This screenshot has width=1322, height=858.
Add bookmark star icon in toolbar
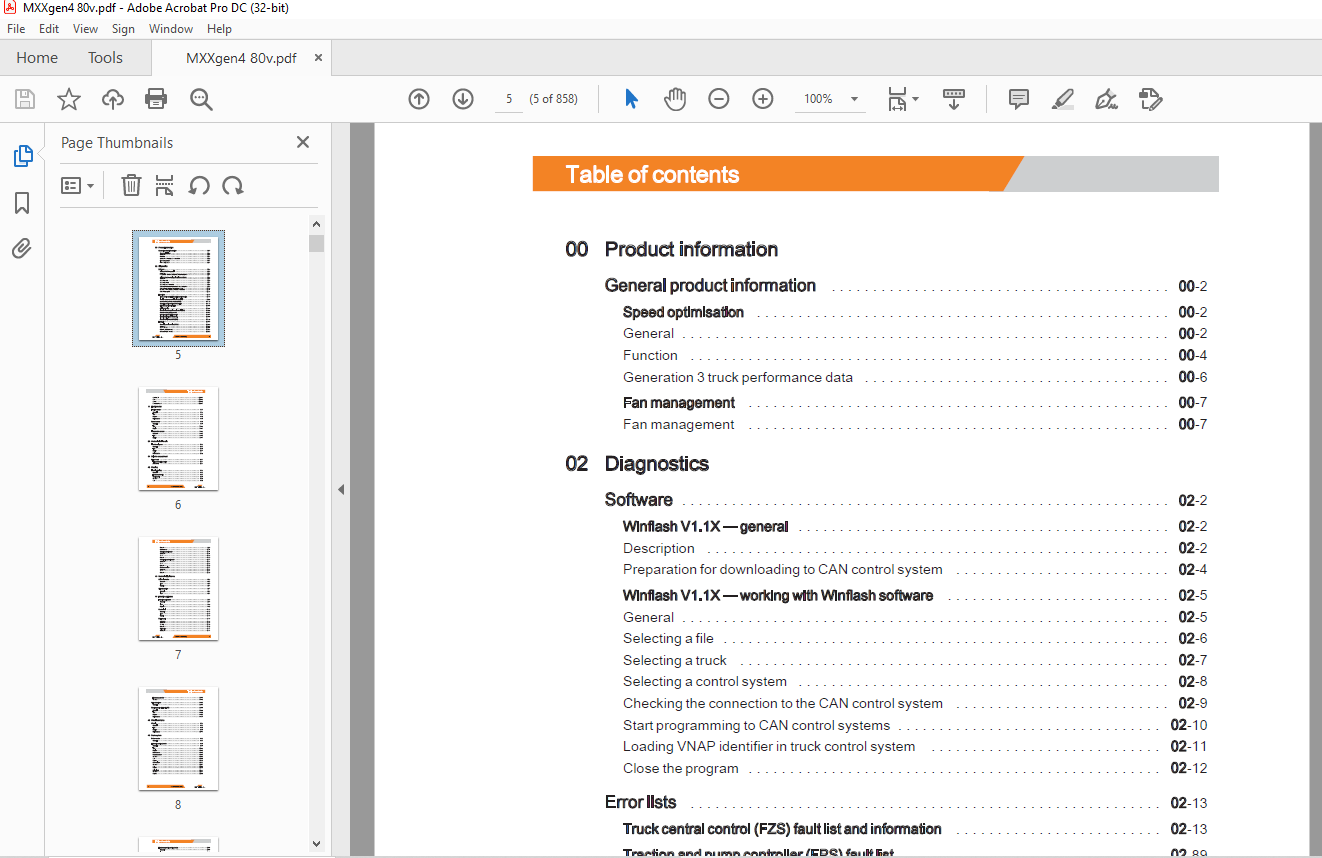tap(68, 99)
